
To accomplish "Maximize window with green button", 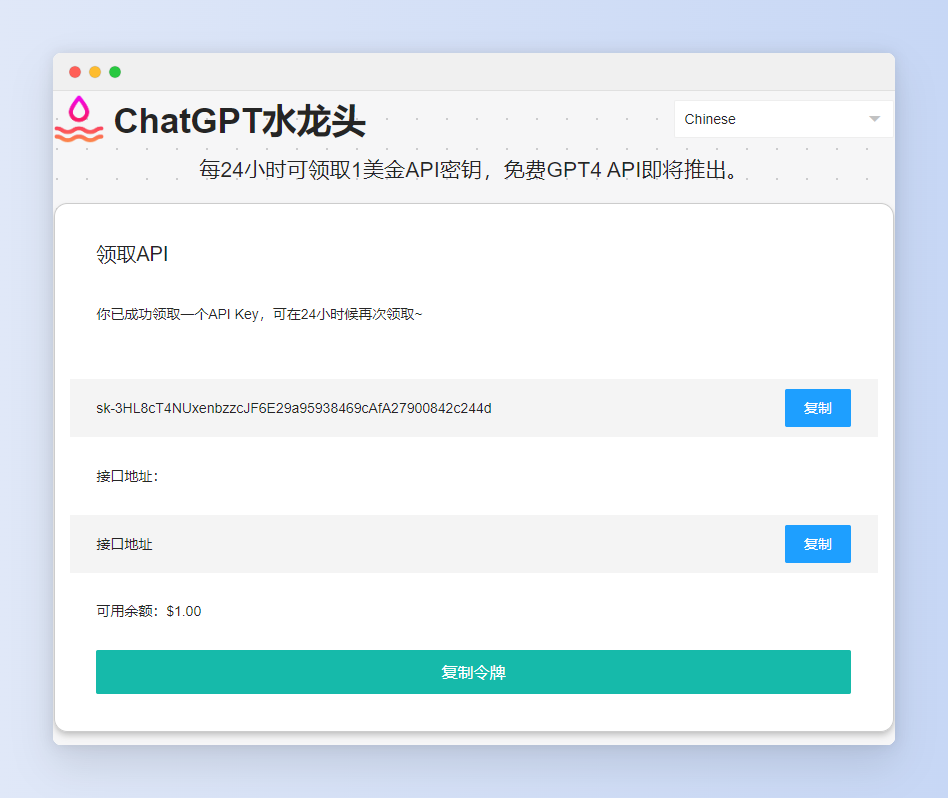I will [115, 72].
